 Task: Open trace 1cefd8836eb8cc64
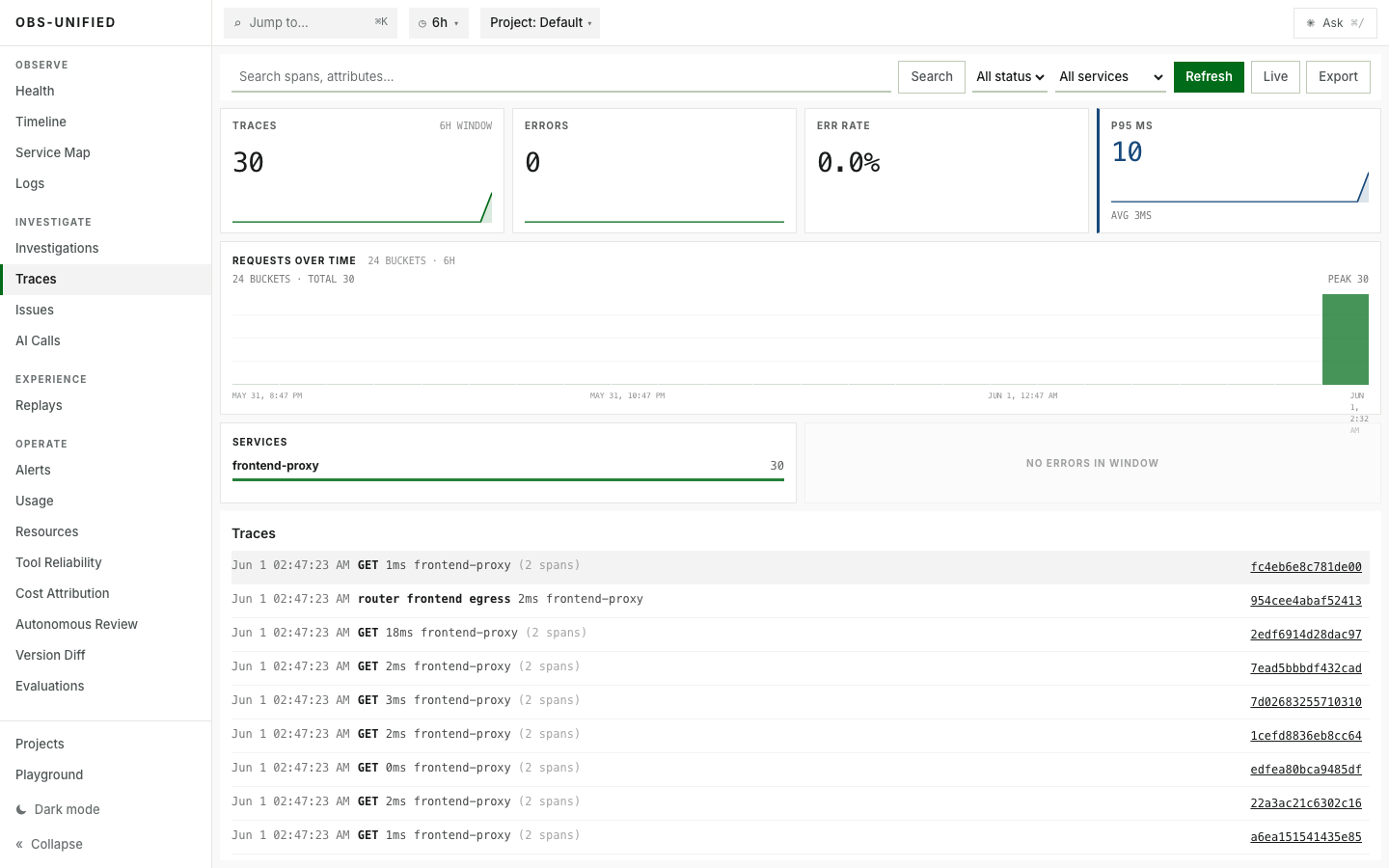click(x=1306, y=736)
